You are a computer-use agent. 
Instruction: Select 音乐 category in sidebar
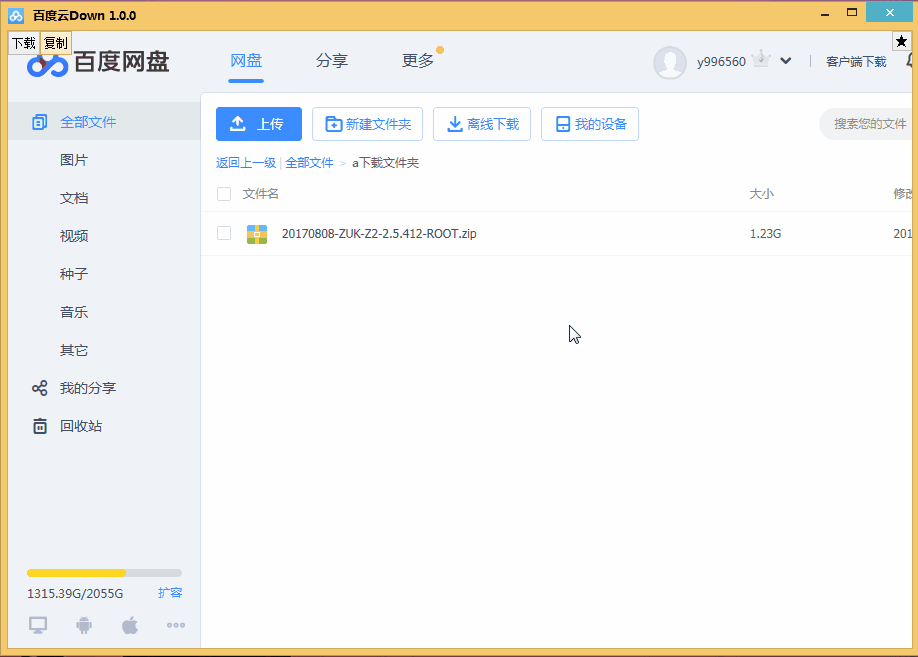[74, 312]
